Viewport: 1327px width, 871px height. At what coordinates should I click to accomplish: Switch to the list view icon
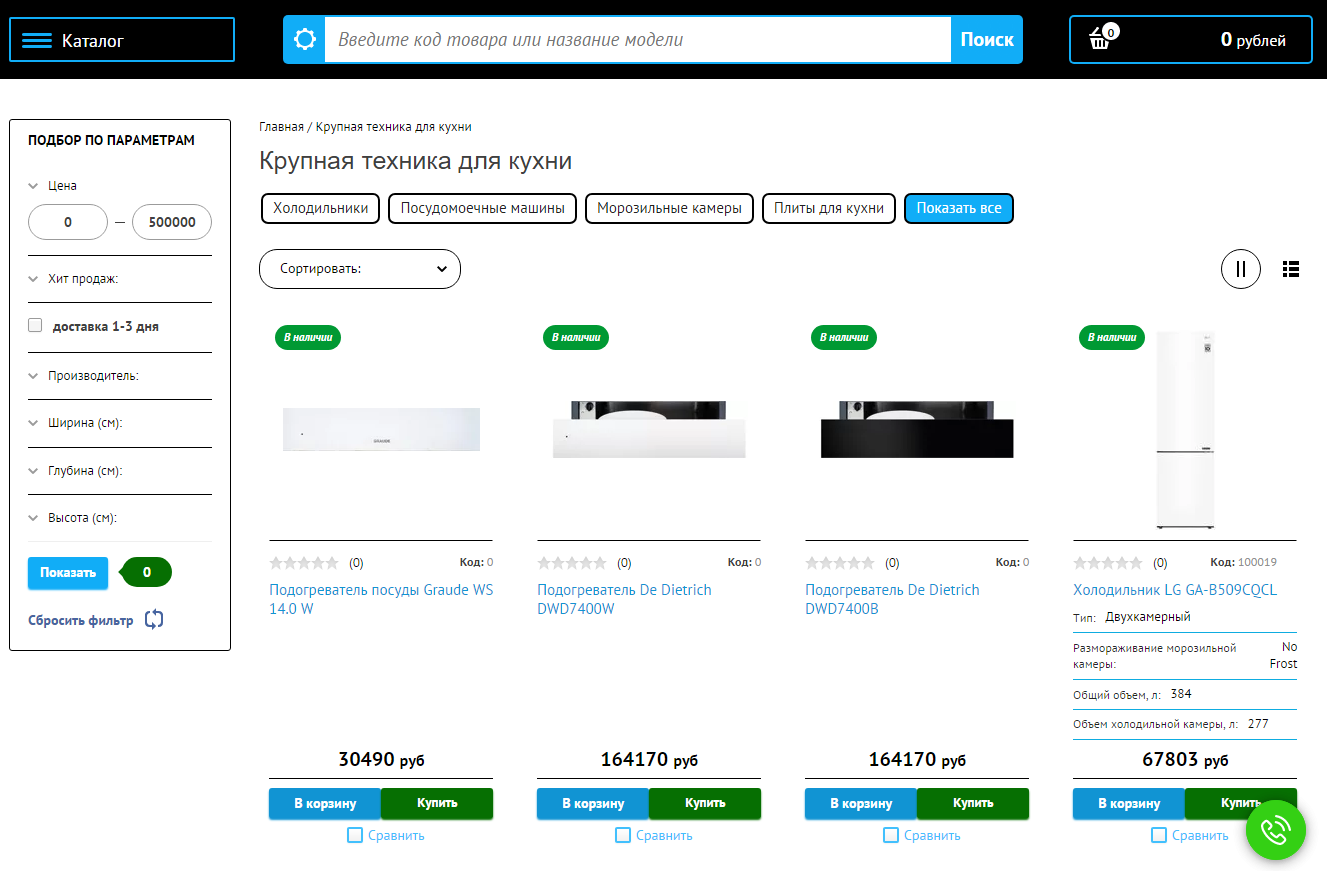click(x=1291, y=268)
